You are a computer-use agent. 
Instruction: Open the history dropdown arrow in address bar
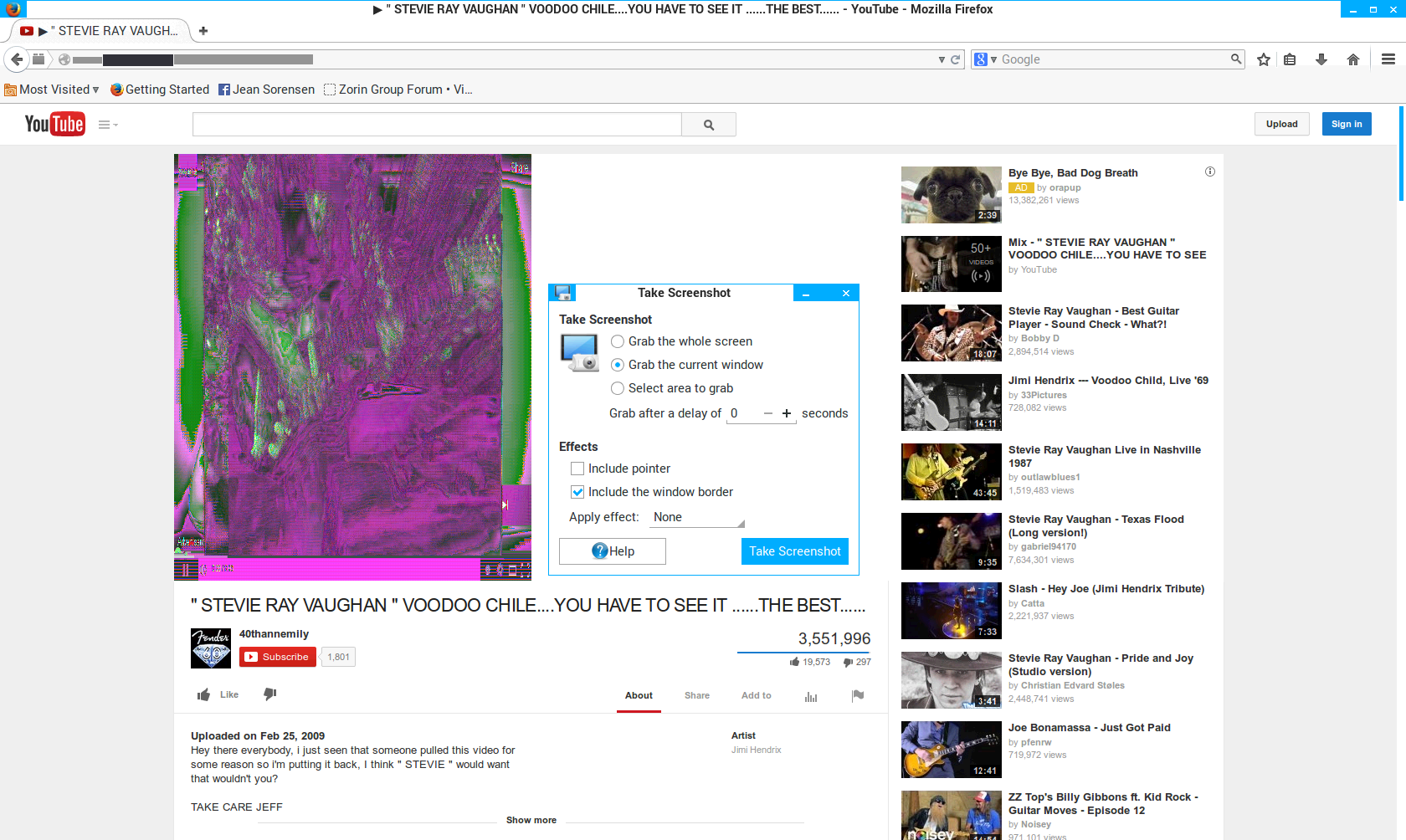click(942, 60)
